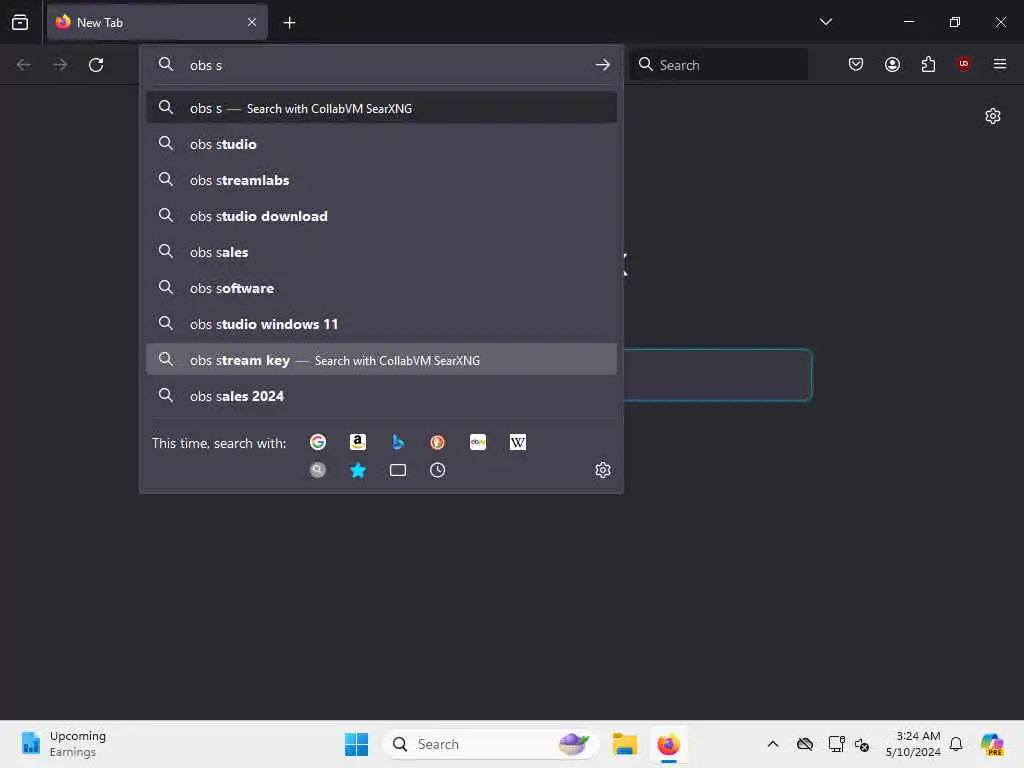Select 'obs s — Search with CollabVM SearXNG' row
Screen dimensions: 1024x768
pyautogui.click(x=381, y=108)
